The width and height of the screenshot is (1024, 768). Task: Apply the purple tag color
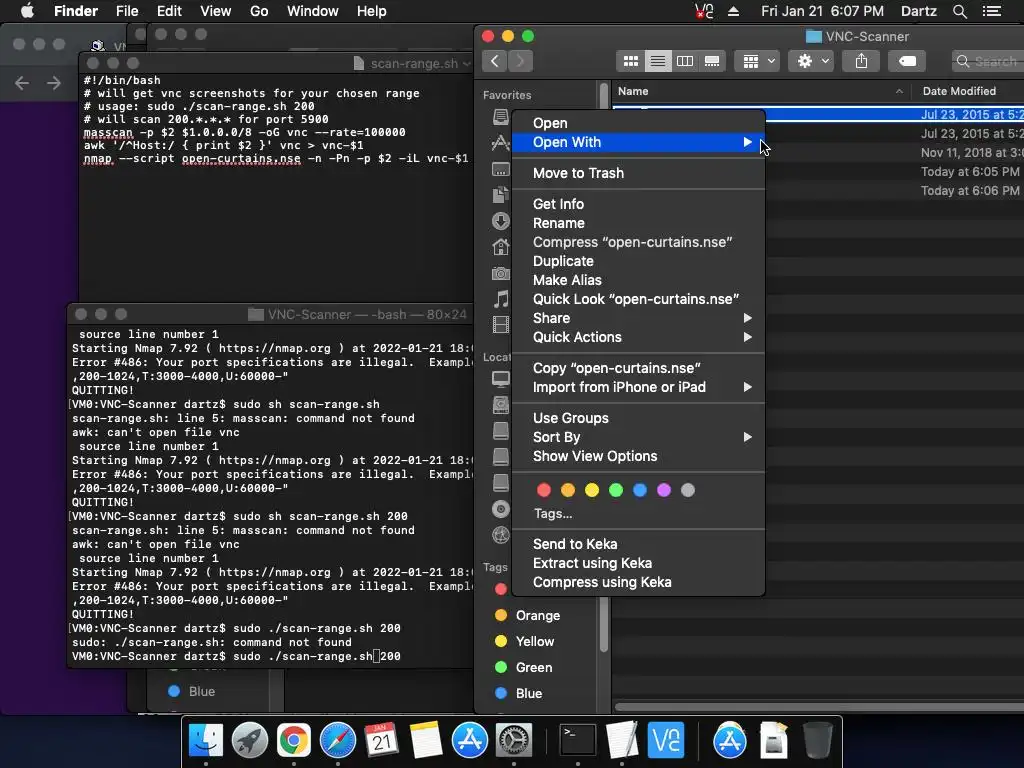click(x=664, y=490)
